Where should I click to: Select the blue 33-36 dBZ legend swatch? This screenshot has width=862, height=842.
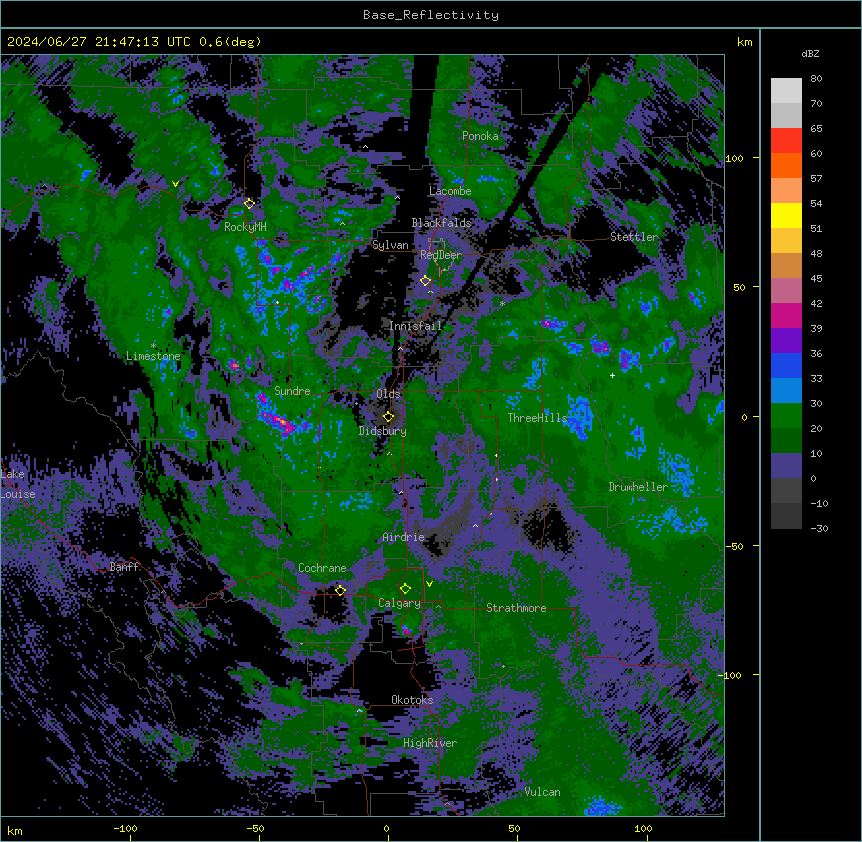pyautogui.click(x=786, y=365)
